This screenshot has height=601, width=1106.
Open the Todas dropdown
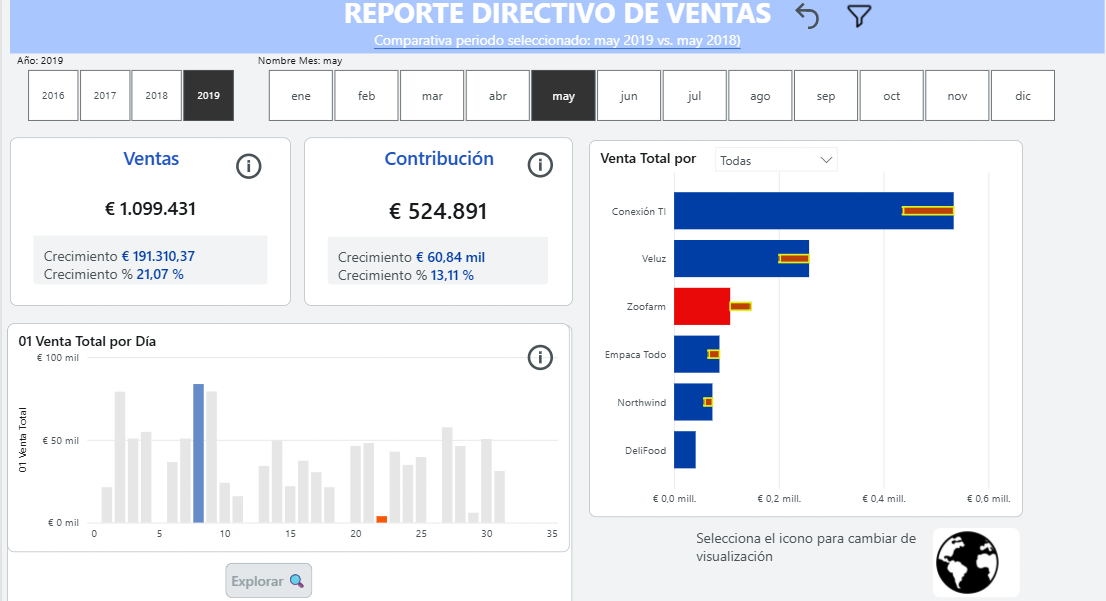776,160
